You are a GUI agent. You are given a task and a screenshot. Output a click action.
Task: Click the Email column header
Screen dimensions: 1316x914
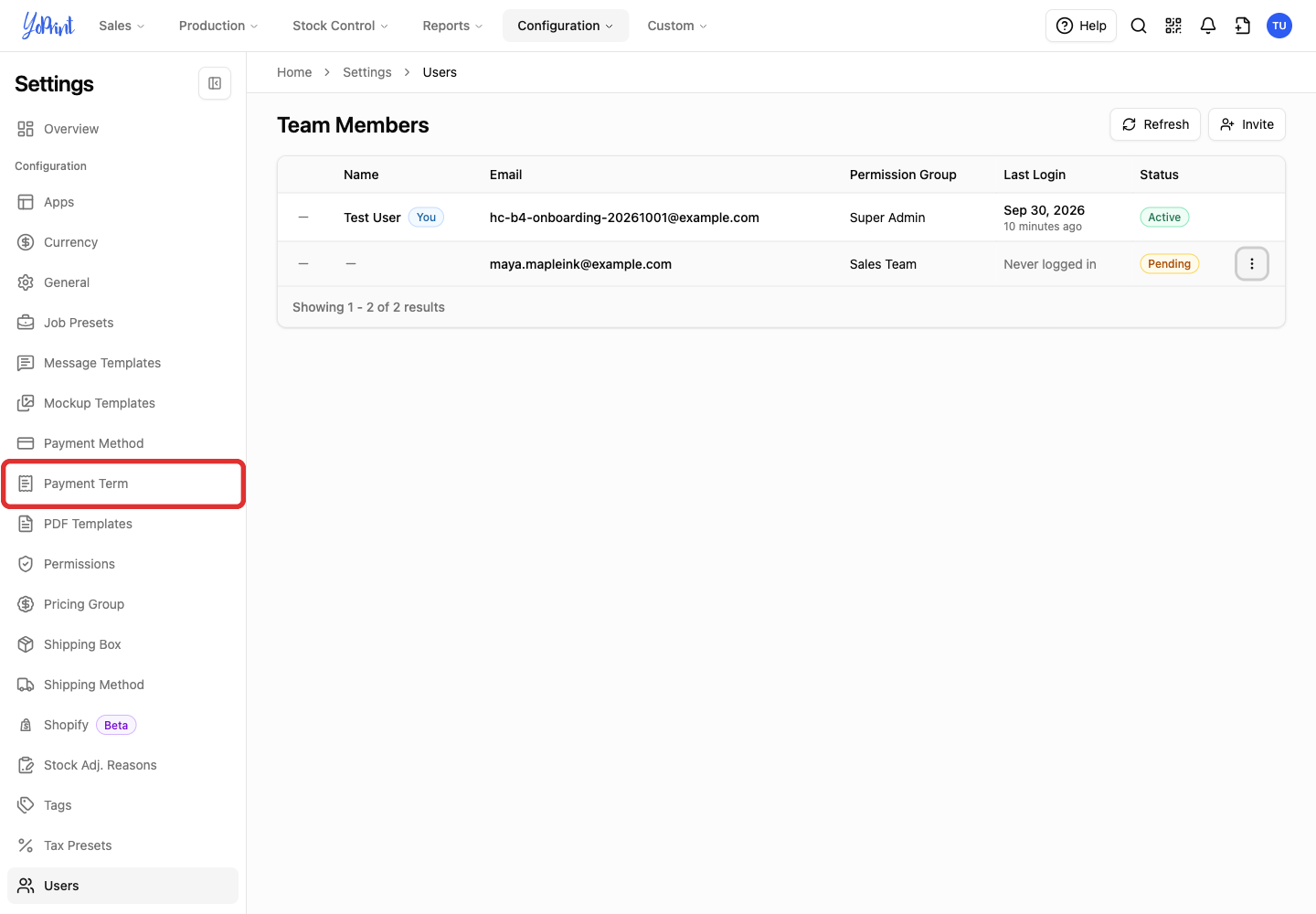coord(505,175)
